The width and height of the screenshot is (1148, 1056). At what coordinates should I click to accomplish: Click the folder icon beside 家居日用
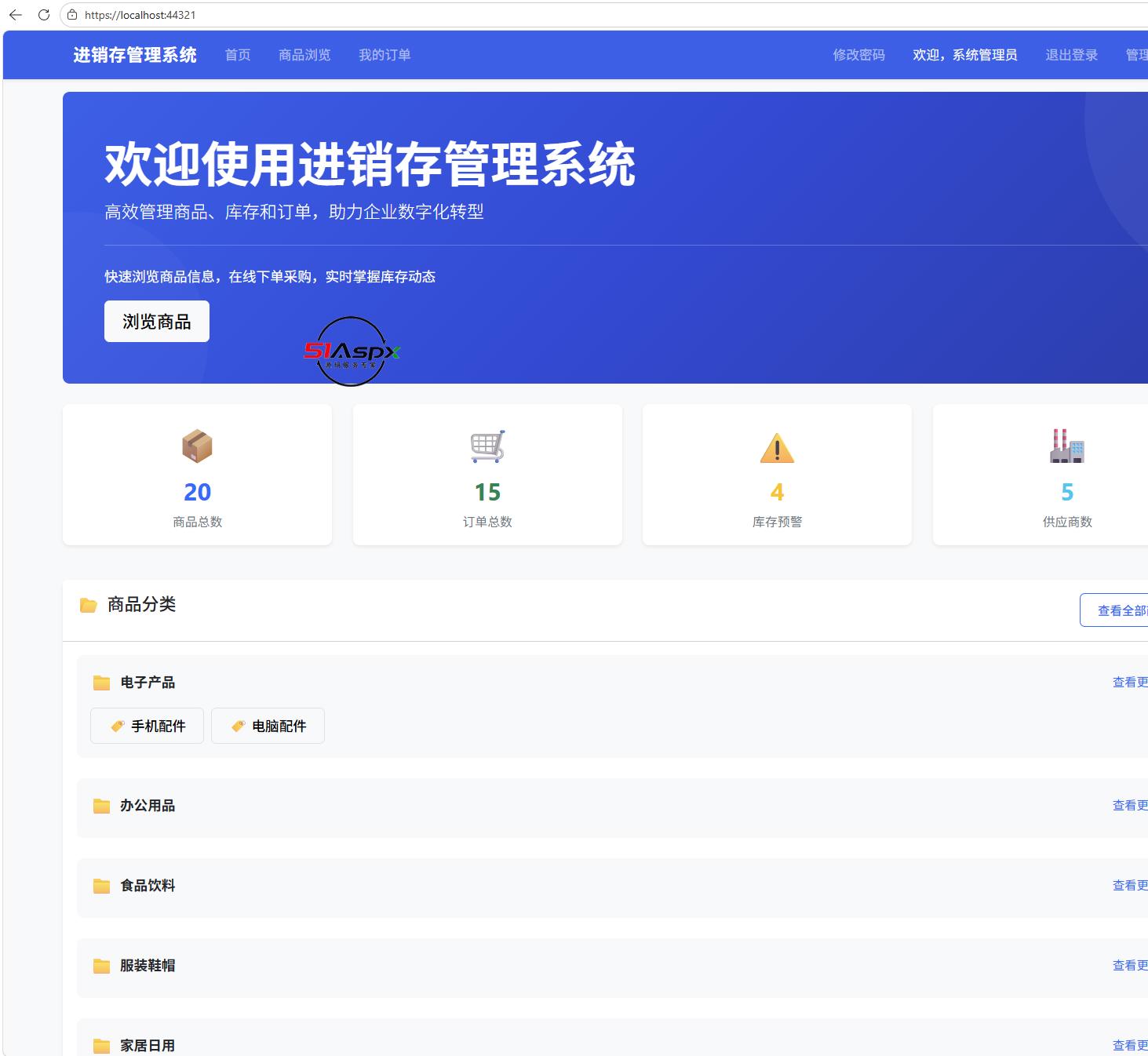pos(101,1046)
